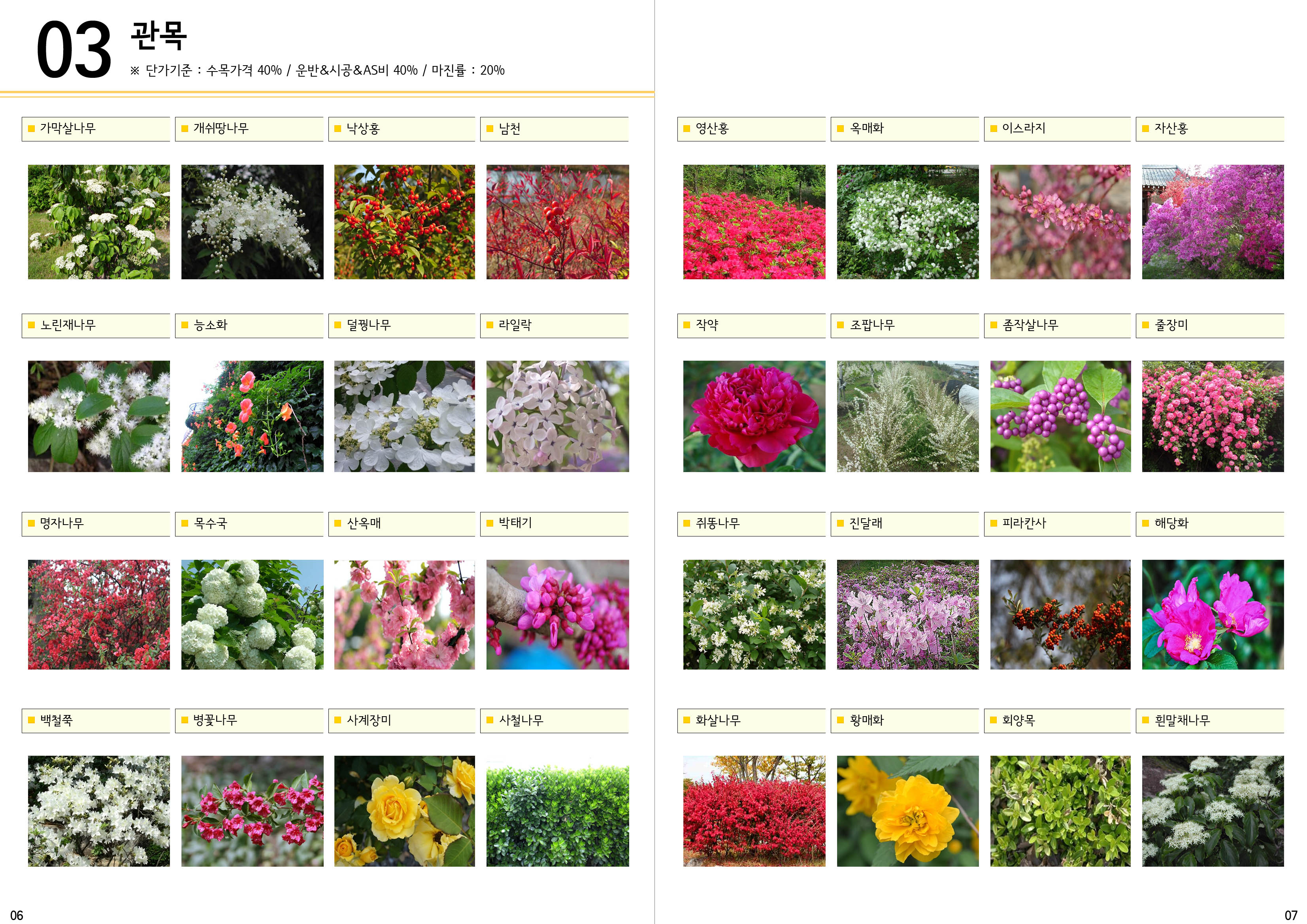Screen dimensions: 1307x924
Task: Click the 영산홍 photo thumbnail
Action: coord(754,222)
